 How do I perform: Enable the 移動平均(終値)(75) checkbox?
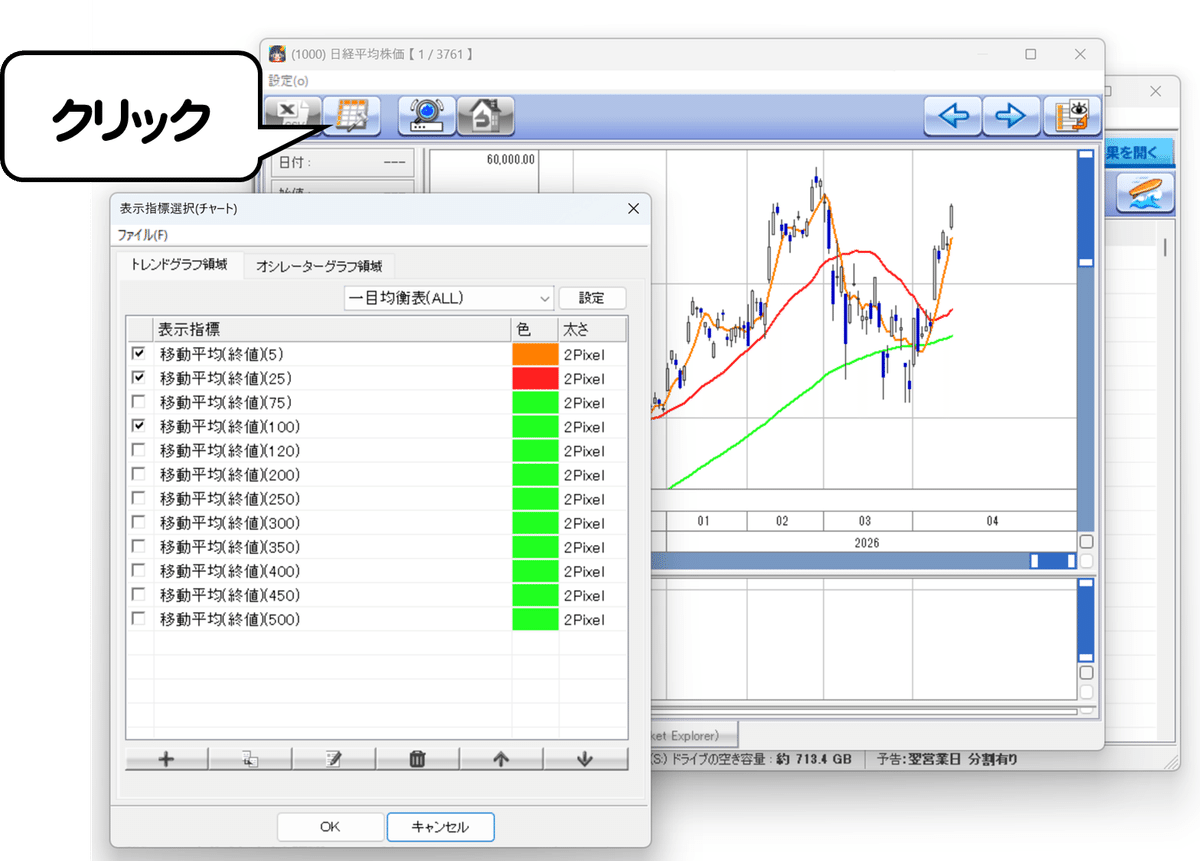click(138, 402)
